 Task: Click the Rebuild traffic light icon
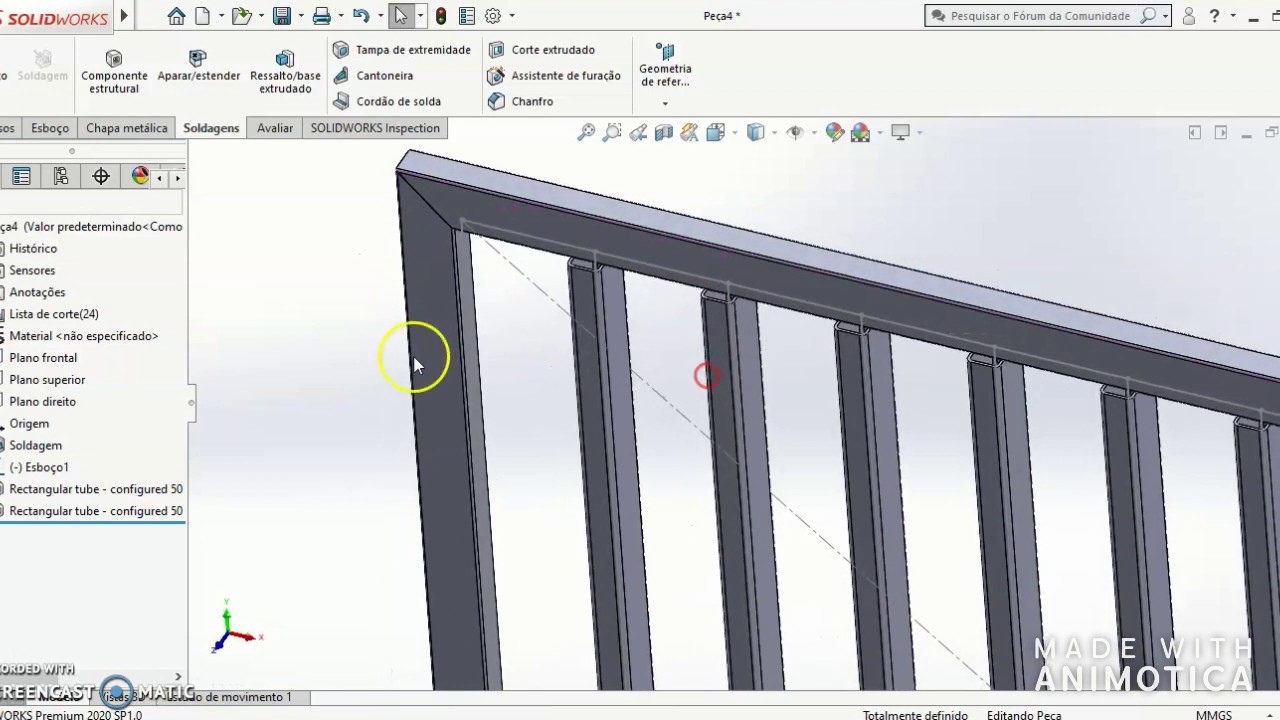(x=441, y=16)
